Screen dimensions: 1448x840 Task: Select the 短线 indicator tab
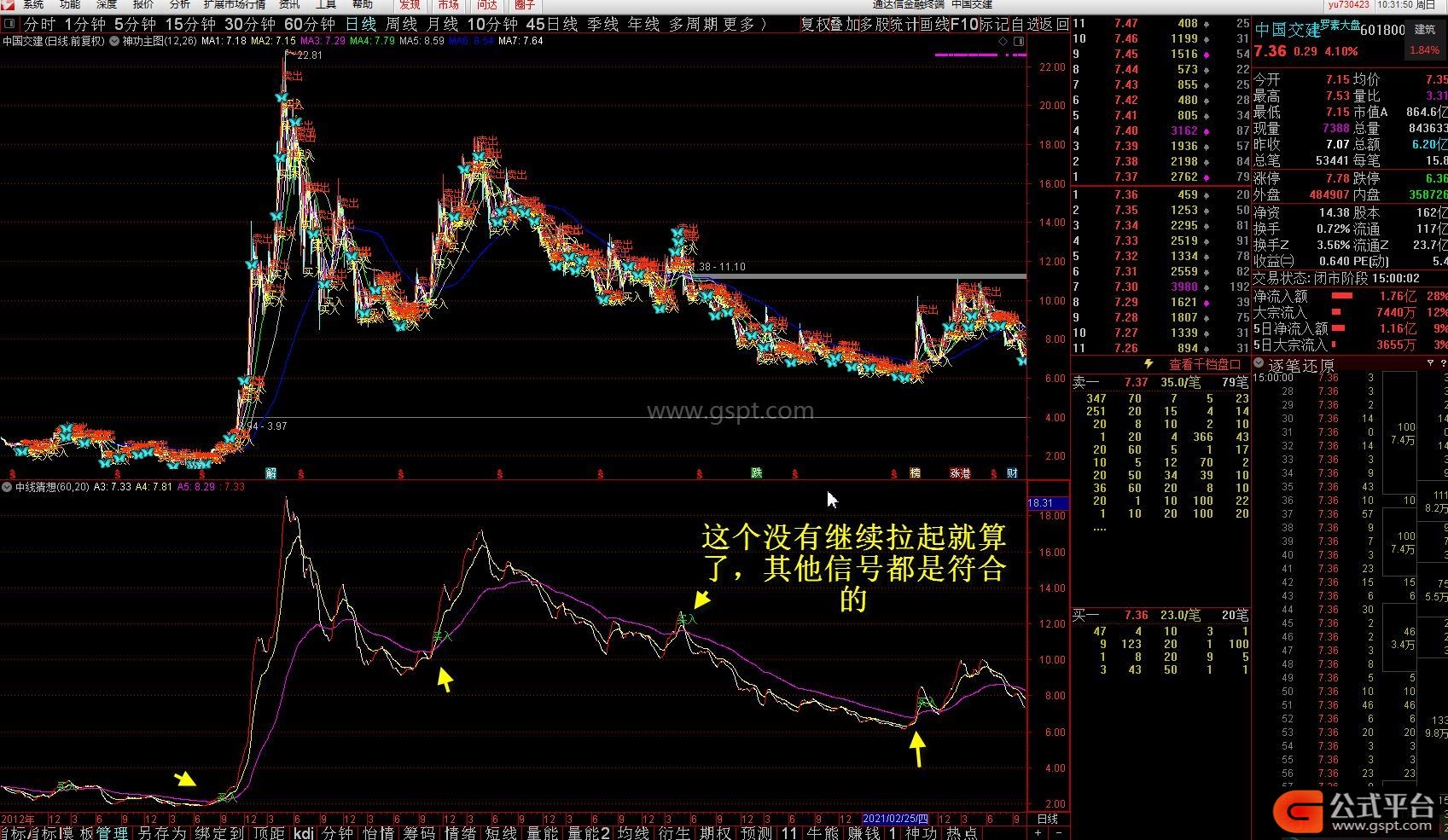[x=501, y=832]
